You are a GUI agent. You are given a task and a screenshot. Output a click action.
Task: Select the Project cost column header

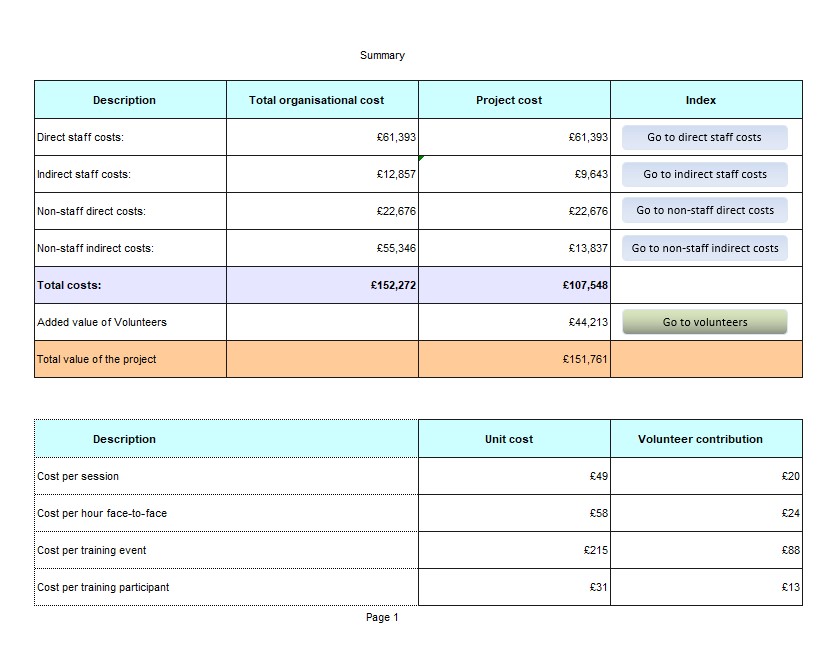515,100
